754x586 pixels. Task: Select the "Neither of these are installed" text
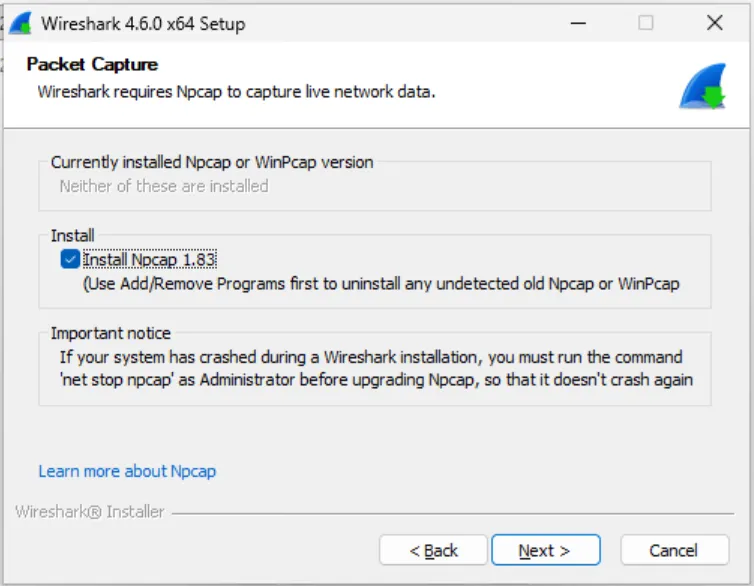click(164, 186)
